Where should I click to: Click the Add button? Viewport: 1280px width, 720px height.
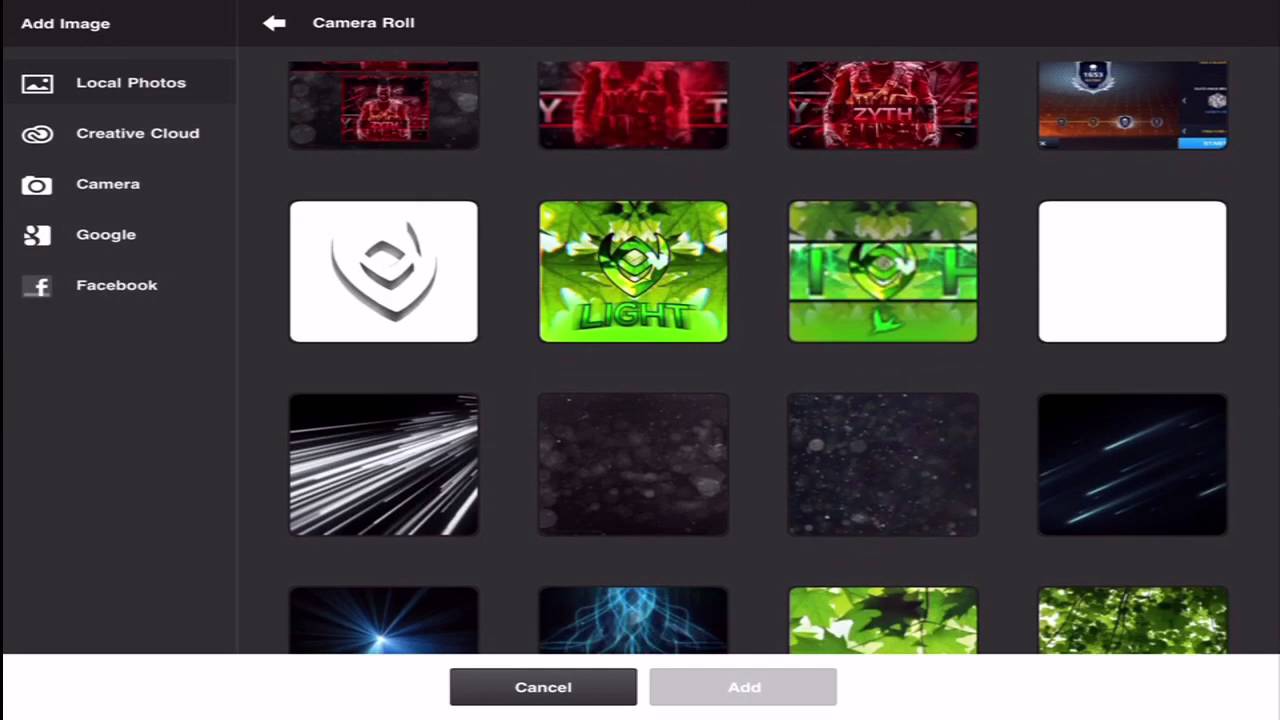click(743, 687)
